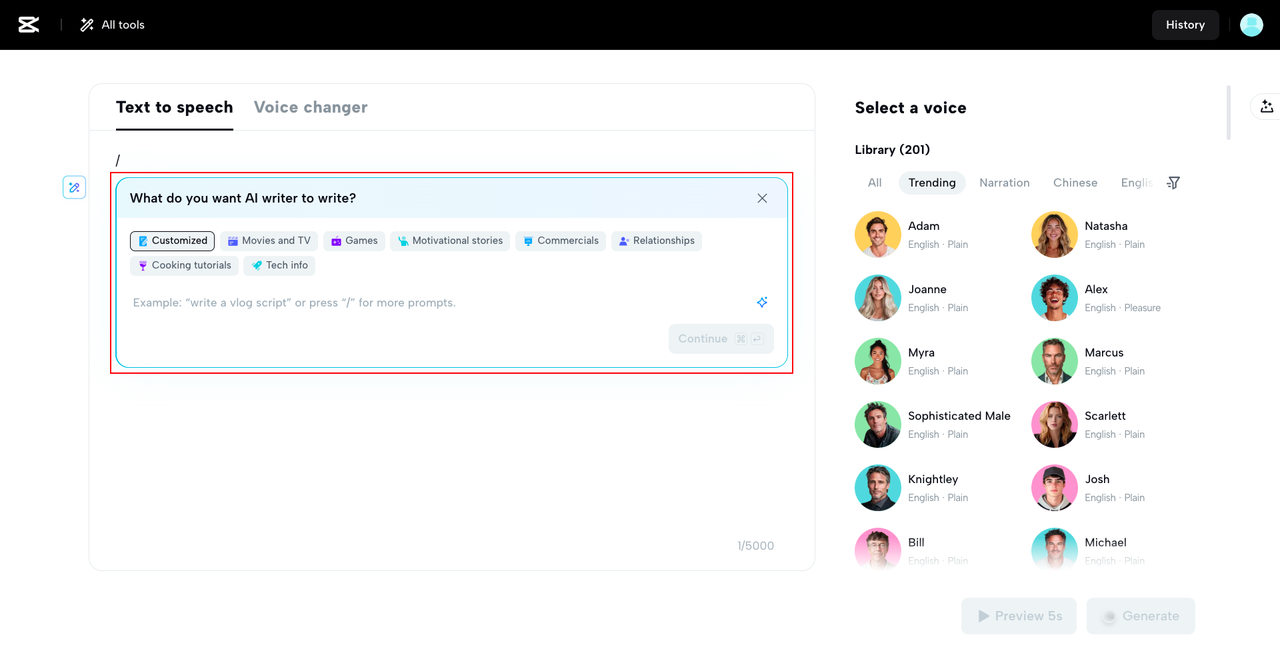Viewport: 1280px width, 661px height.
Task: Click the Preview 5s playback button
Action: point(1018,616)
